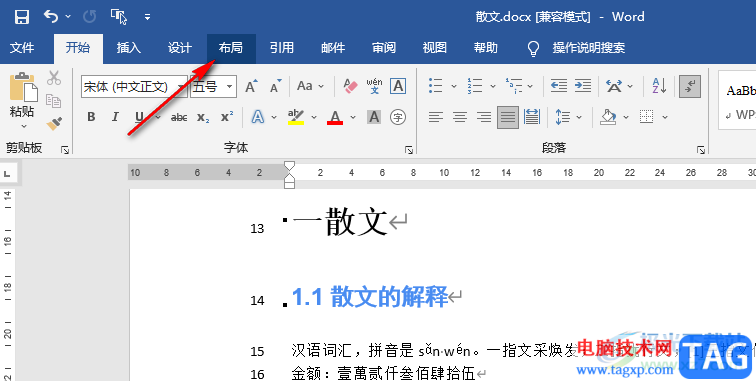756x381 pixels.
Task: Toggle strikethrough abc formatting
Action: click(x=179, y=117)
